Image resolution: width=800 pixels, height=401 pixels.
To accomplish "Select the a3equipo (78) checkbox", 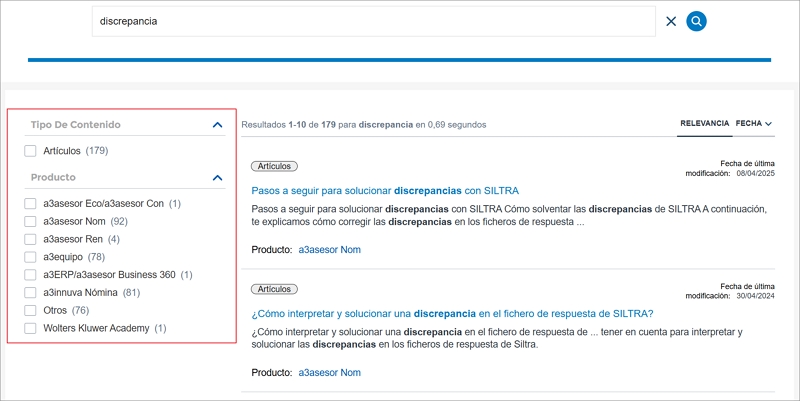I will (x=30, y=257).
